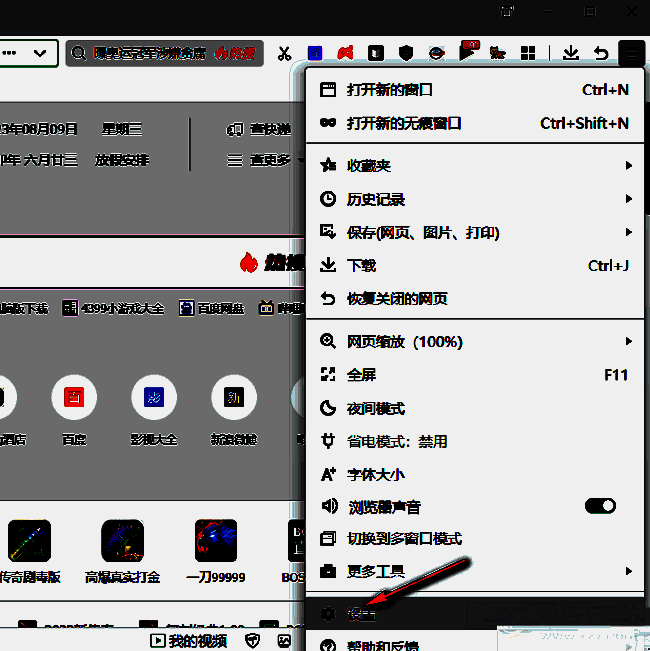
Task: Toggle the 浏览器声音 switch
Action: [x=600, y=506]
